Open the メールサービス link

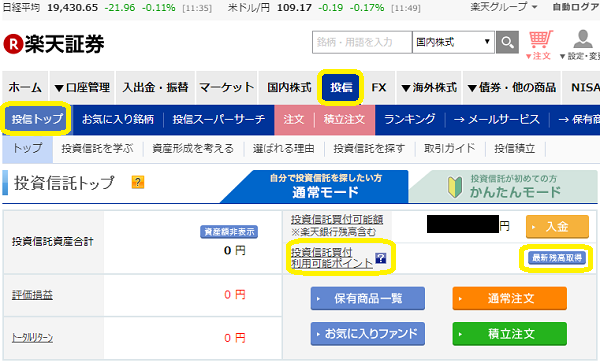coord(497,119)
